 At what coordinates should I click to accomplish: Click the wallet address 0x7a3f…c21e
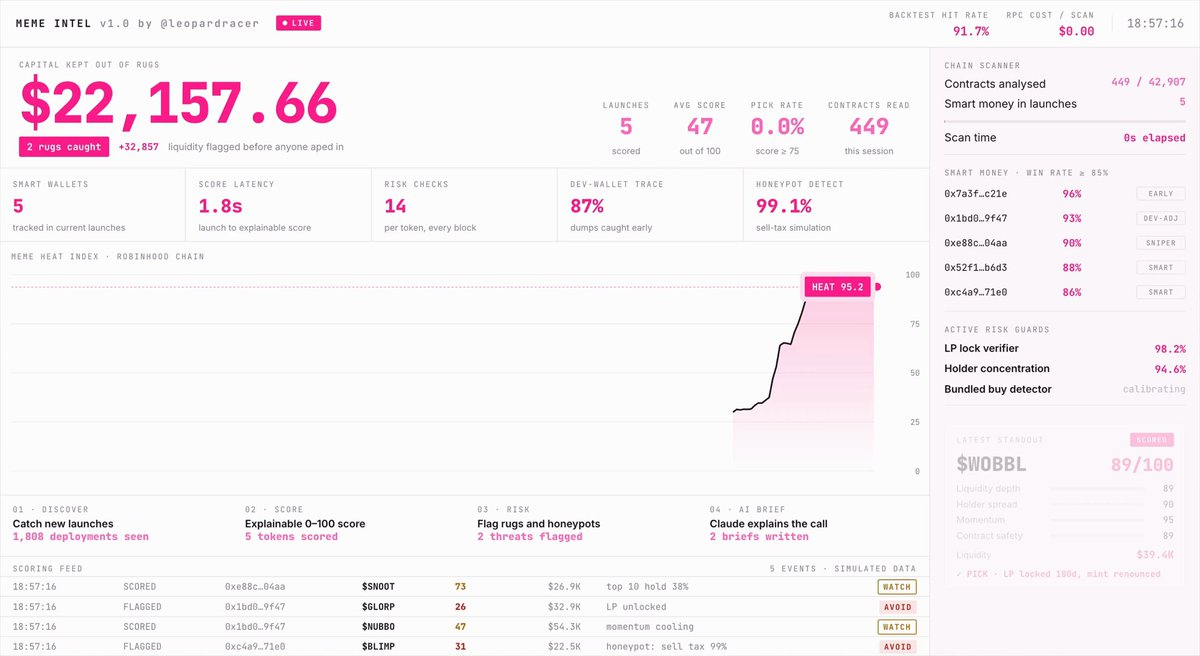coord(978,194)
